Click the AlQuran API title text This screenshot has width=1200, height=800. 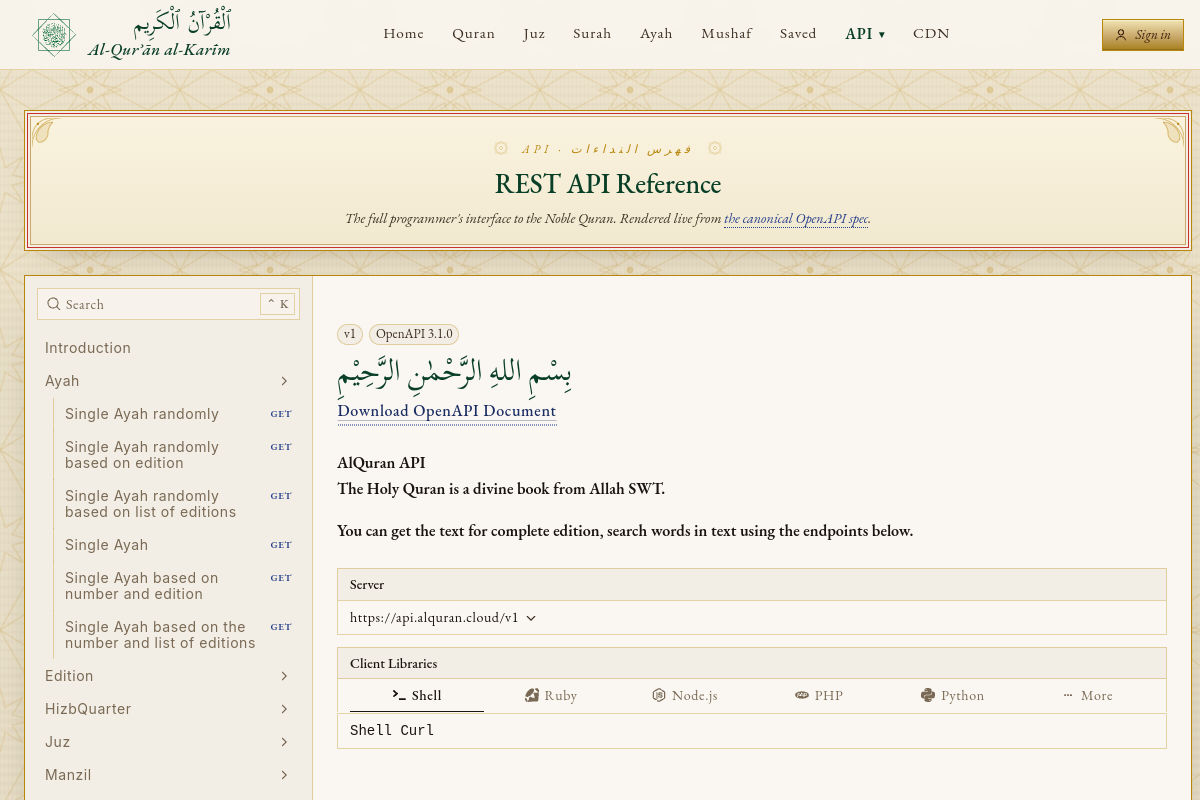click(x=381, y=463)
